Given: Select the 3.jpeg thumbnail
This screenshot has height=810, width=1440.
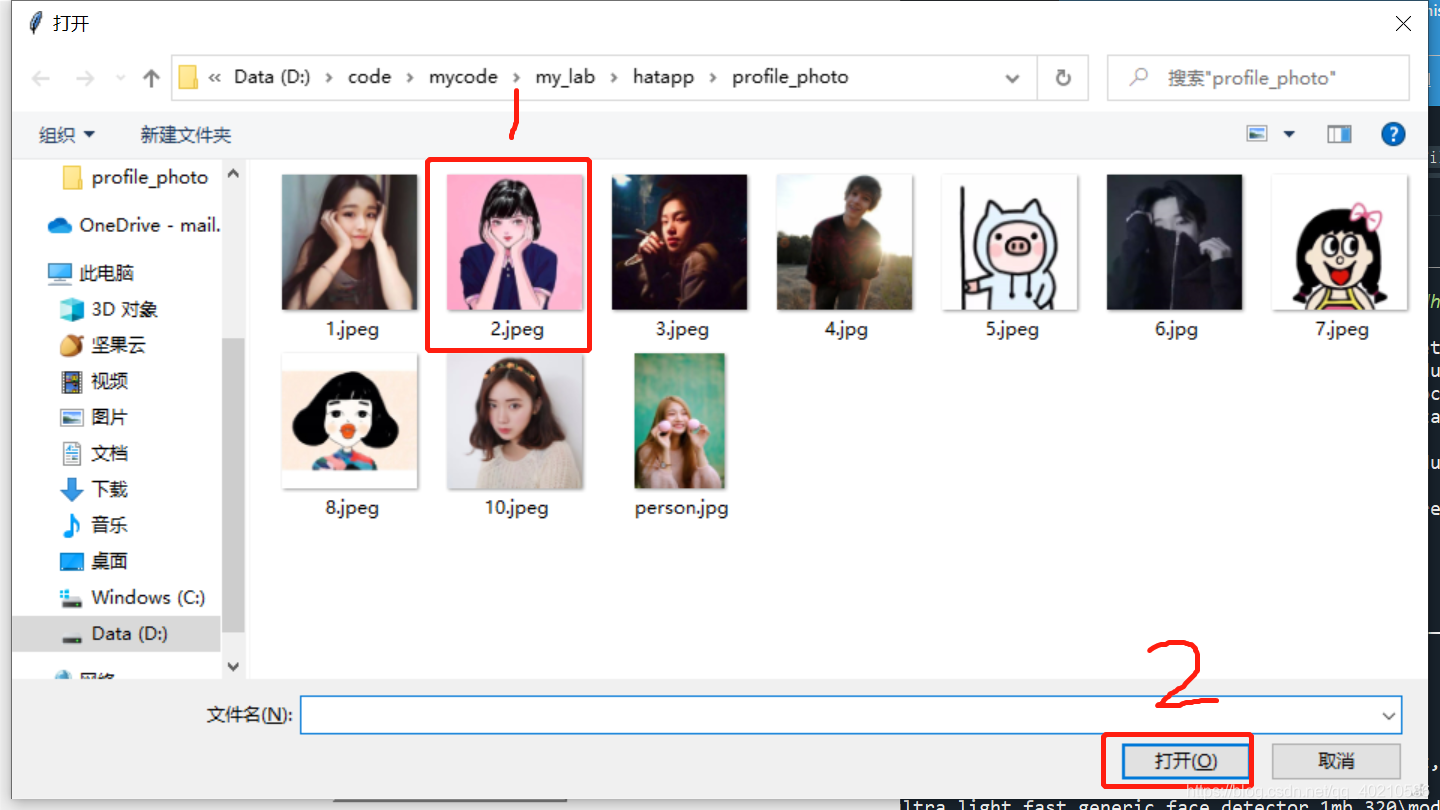Looking at the screenshot, I should coord(680,242).
